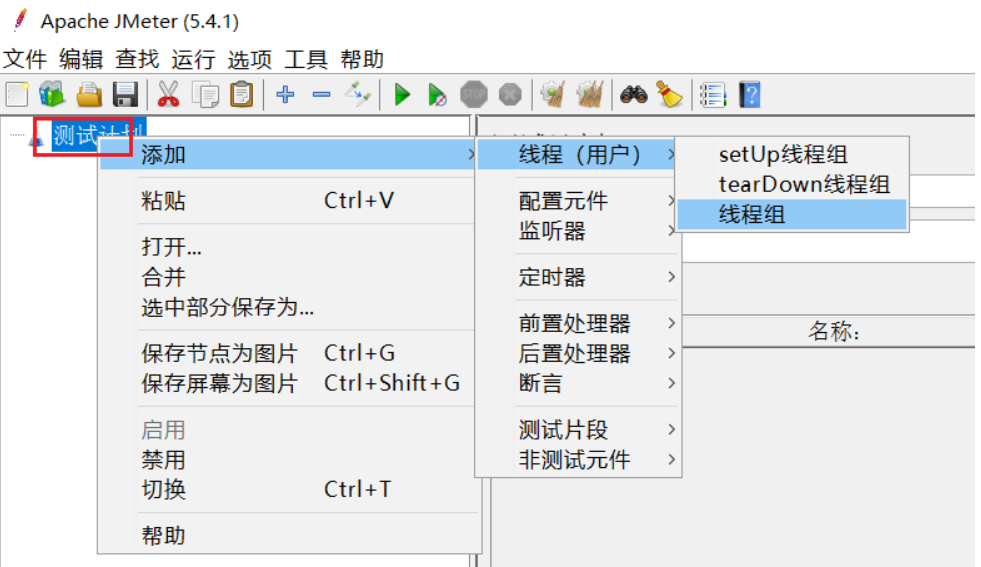Image resolution: width=981 pixels, height=567 pixels.
Task: Select the 测试计划 tree node
Action: pyautogui.click(x=98, y=134)
